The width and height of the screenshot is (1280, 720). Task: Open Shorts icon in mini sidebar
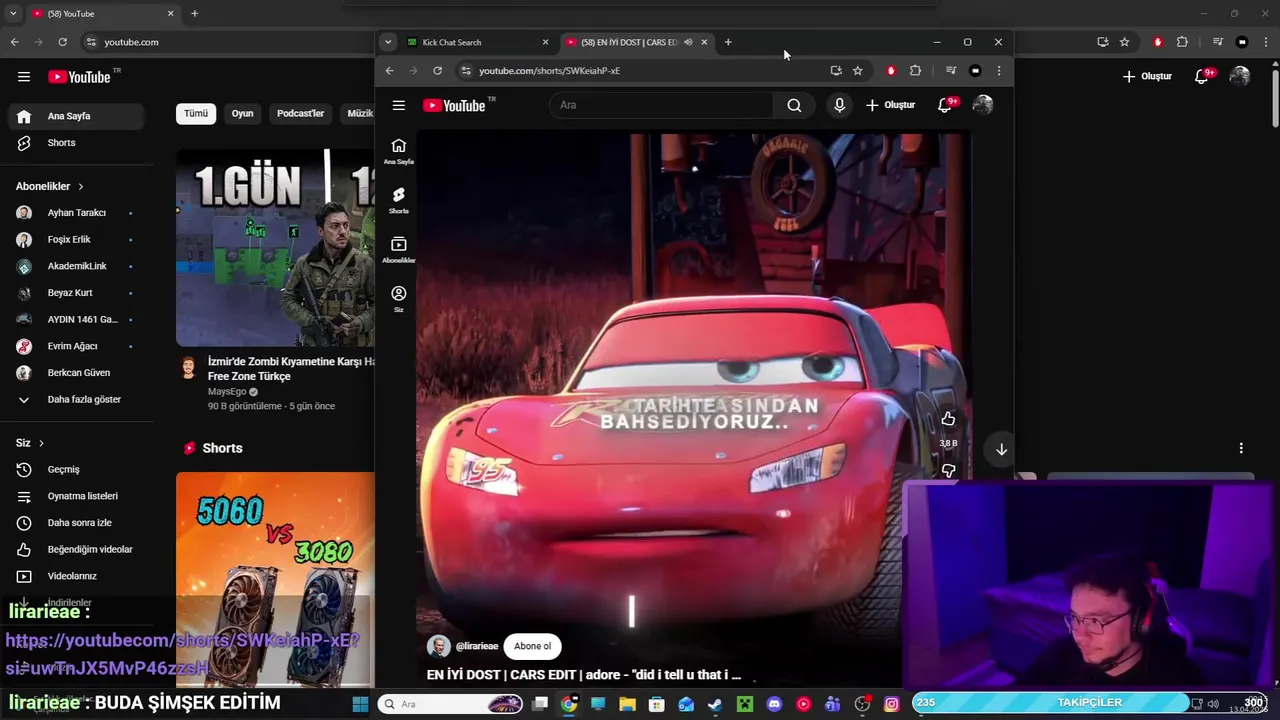tap(399, 200)
